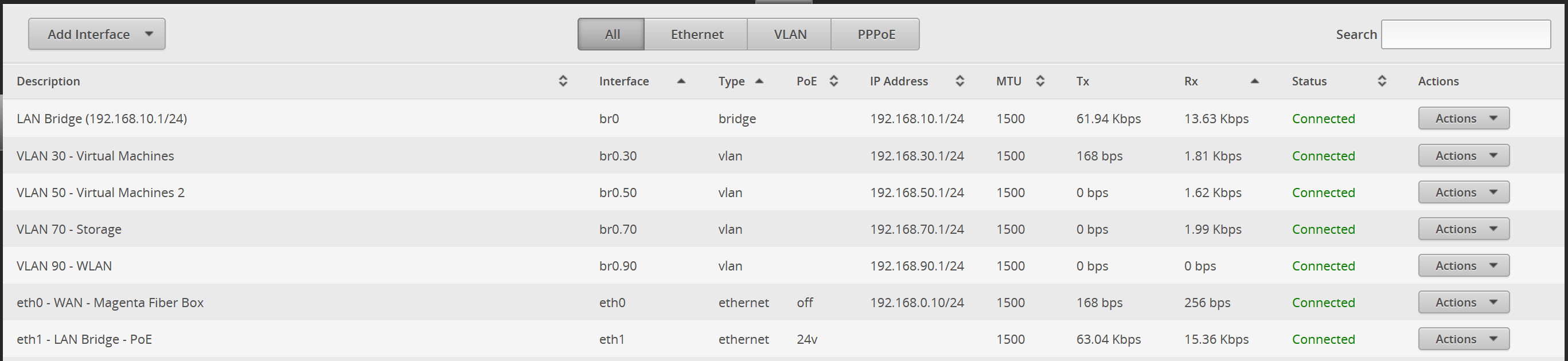
Task: Click the PoE column sort icon
Action: 834,80
